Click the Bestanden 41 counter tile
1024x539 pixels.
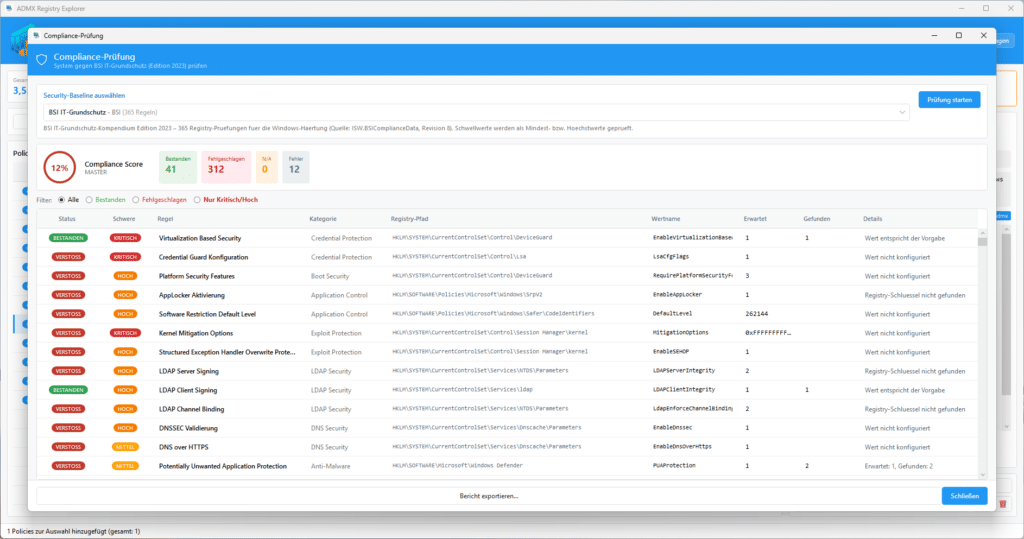(x=178, y=167)
